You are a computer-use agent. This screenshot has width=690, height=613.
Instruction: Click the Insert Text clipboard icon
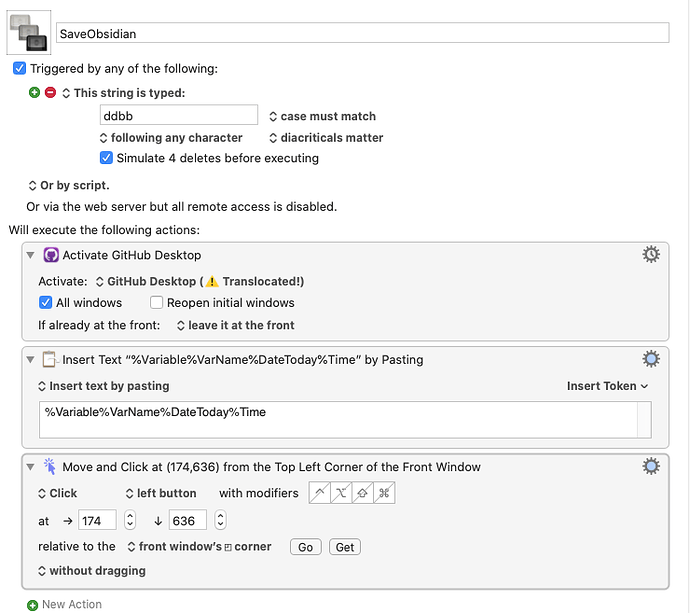[50, 359]
